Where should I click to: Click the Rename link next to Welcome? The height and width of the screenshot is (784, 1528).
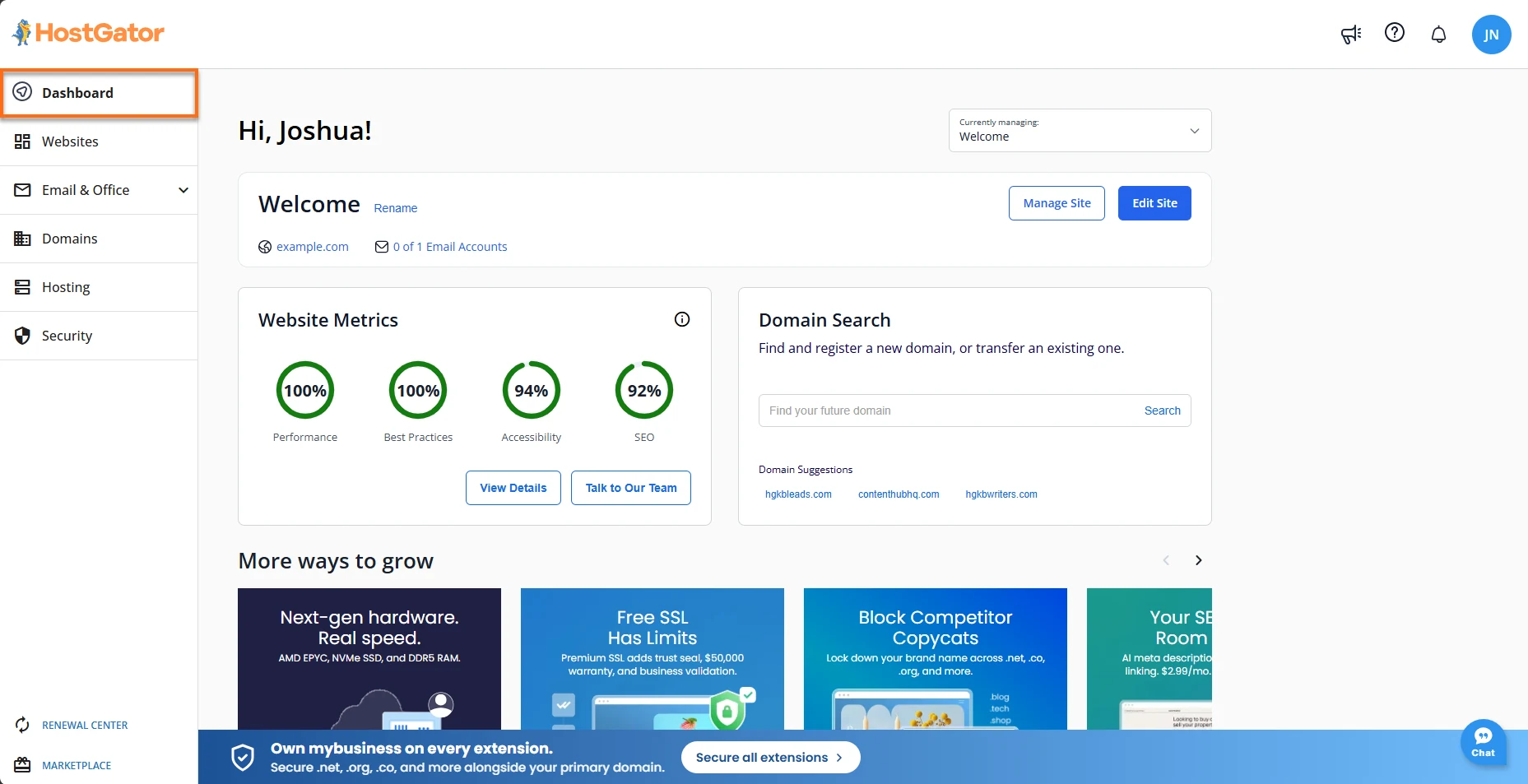[396, 208]
